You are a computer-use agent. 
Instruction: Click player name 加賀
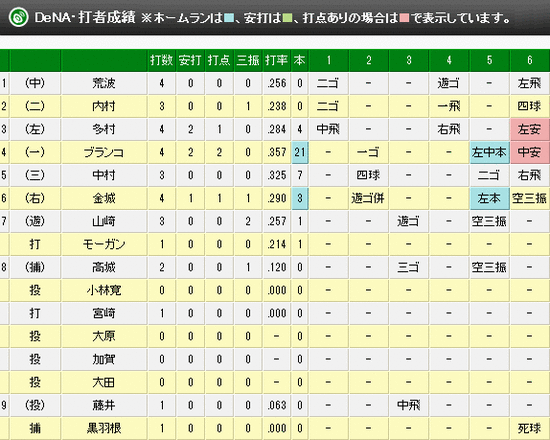[104, 359]
